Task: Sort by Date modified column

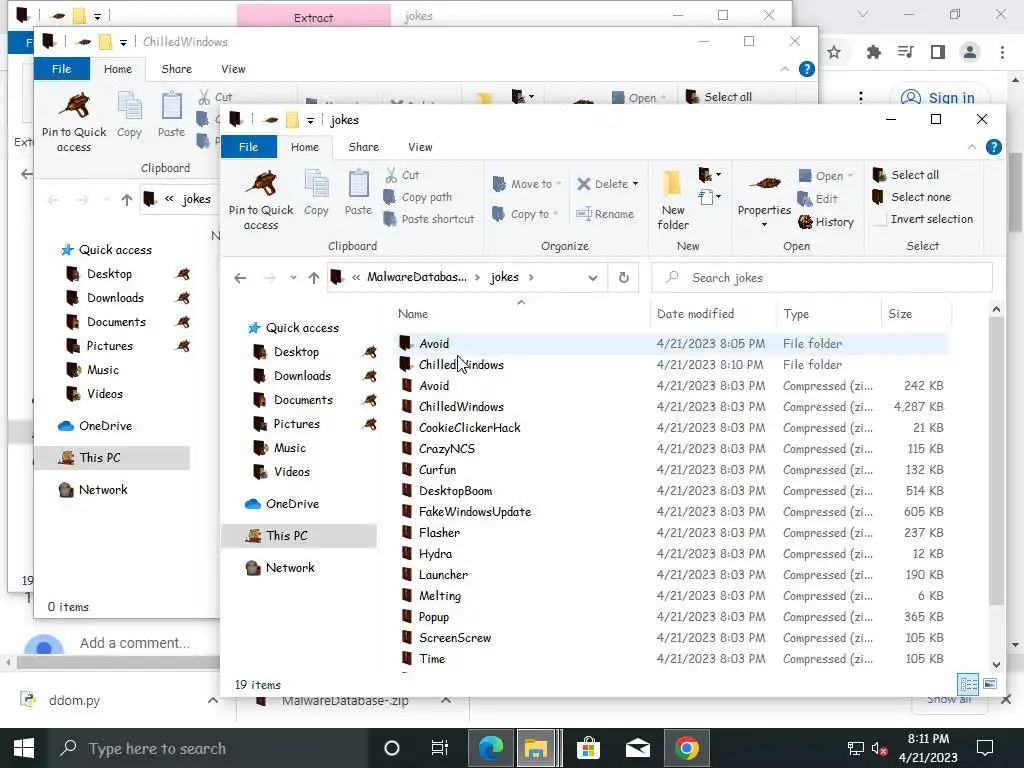Action: [x=696, y=314]
